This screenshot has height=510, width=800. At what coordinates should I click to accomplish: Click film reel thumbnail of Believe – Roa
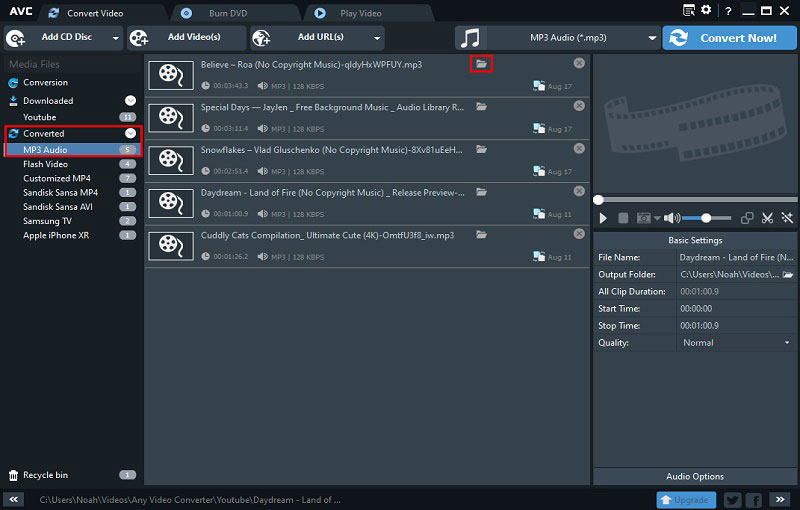(171, 75)
